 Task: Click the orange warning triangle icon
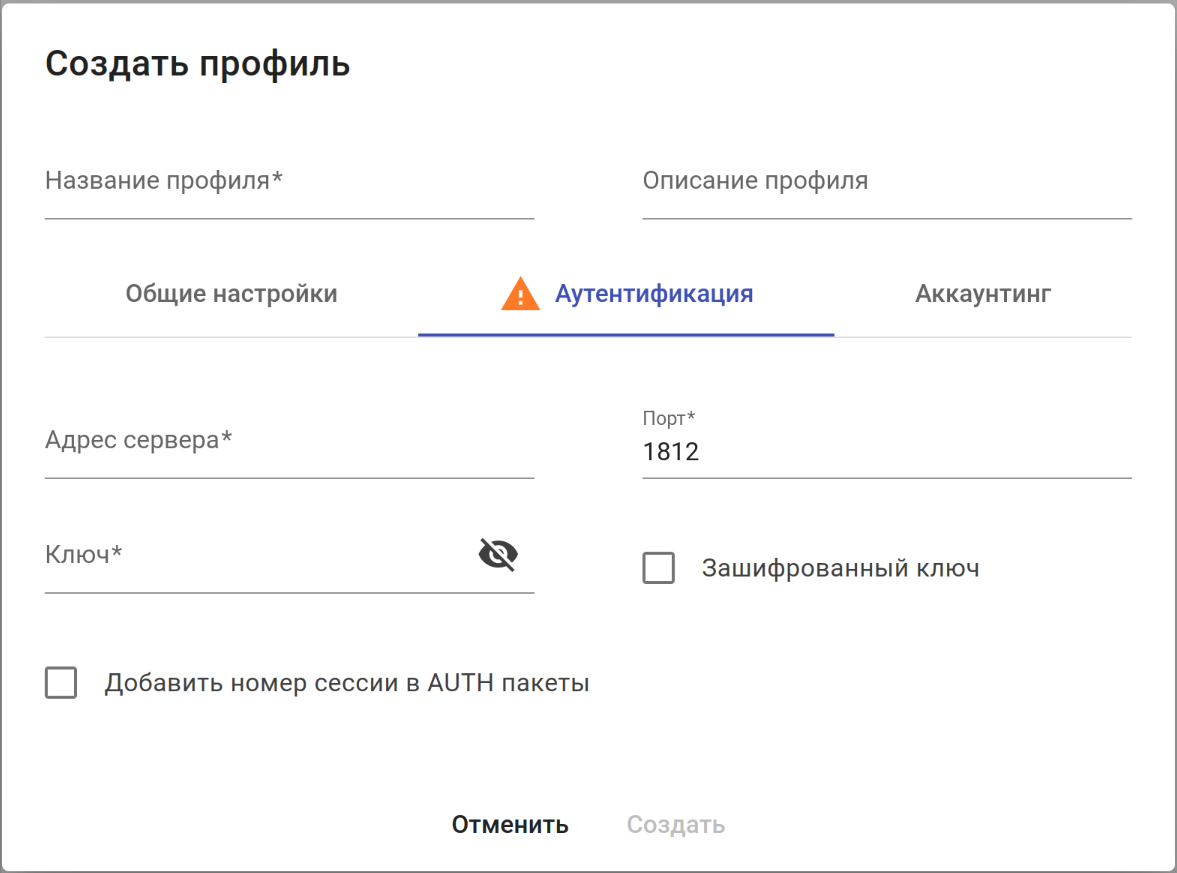pos(520,295)
